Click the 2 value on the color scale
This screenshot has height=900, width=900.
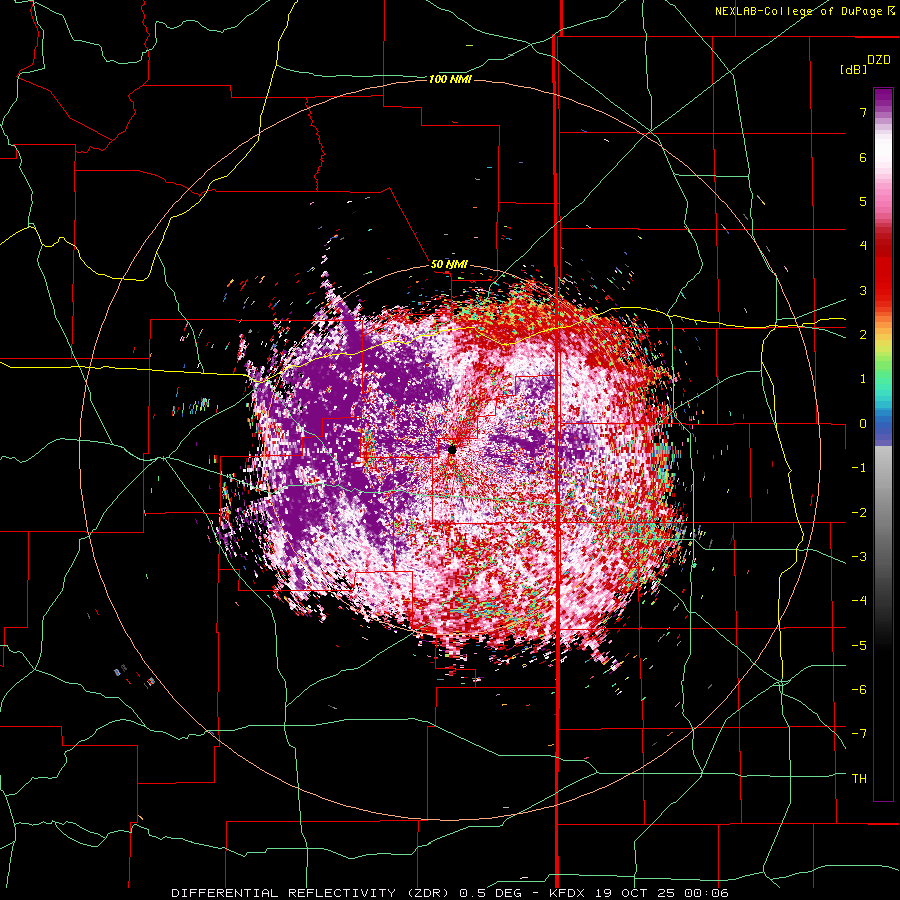tap(863, 335)
